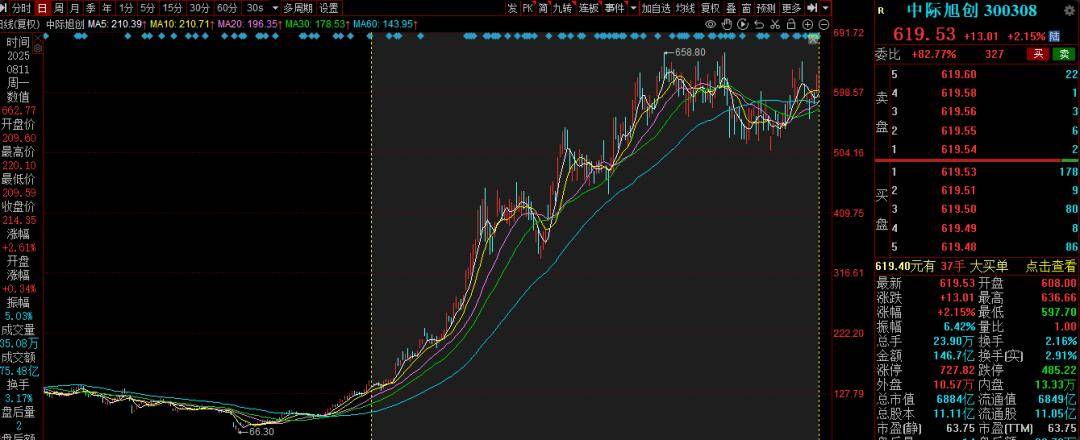Toggle the lock icon above chart

tap(791, 24)
